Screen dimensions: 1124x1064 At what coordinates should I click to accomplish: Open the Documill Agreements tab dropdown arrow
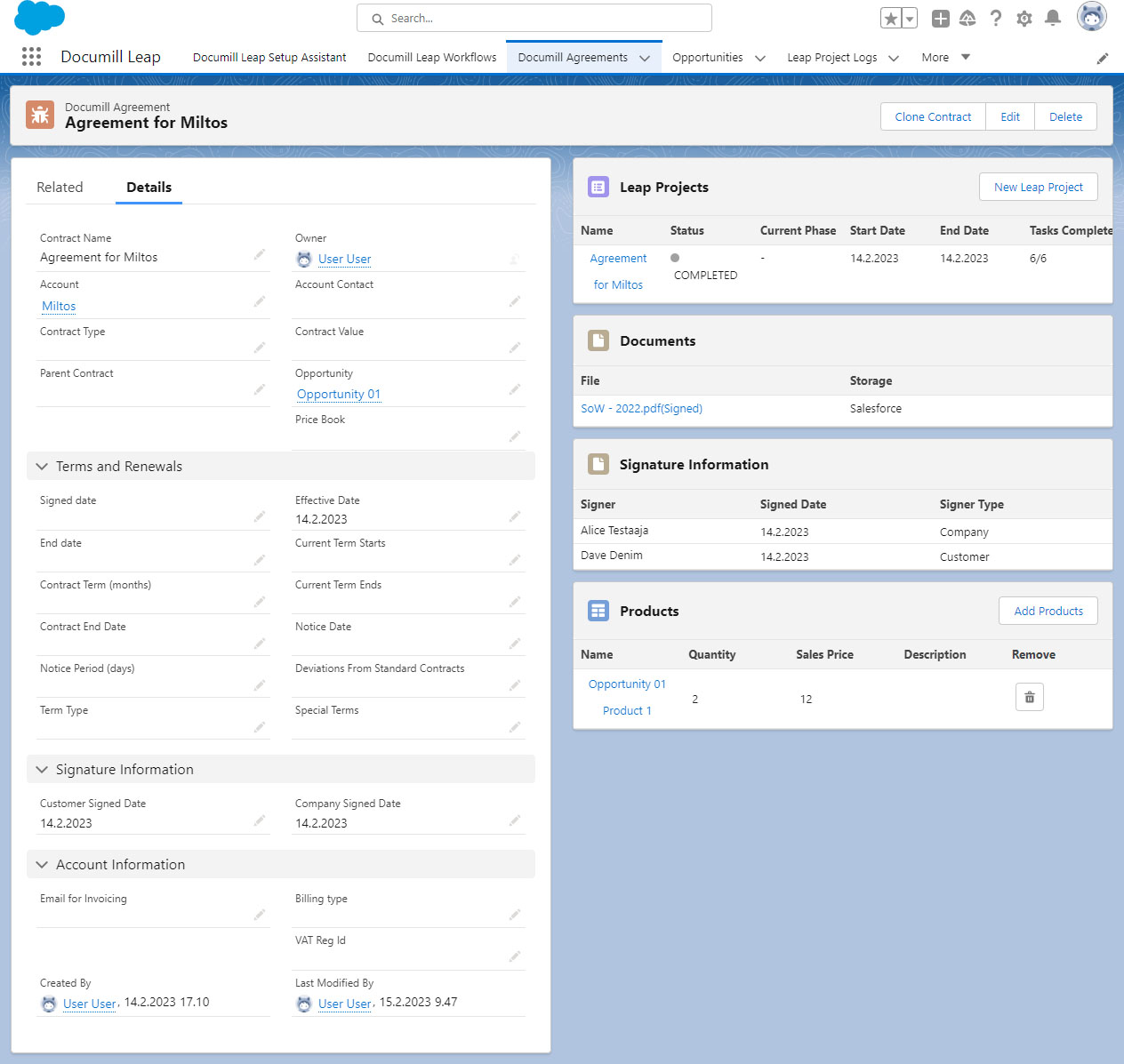645,58
